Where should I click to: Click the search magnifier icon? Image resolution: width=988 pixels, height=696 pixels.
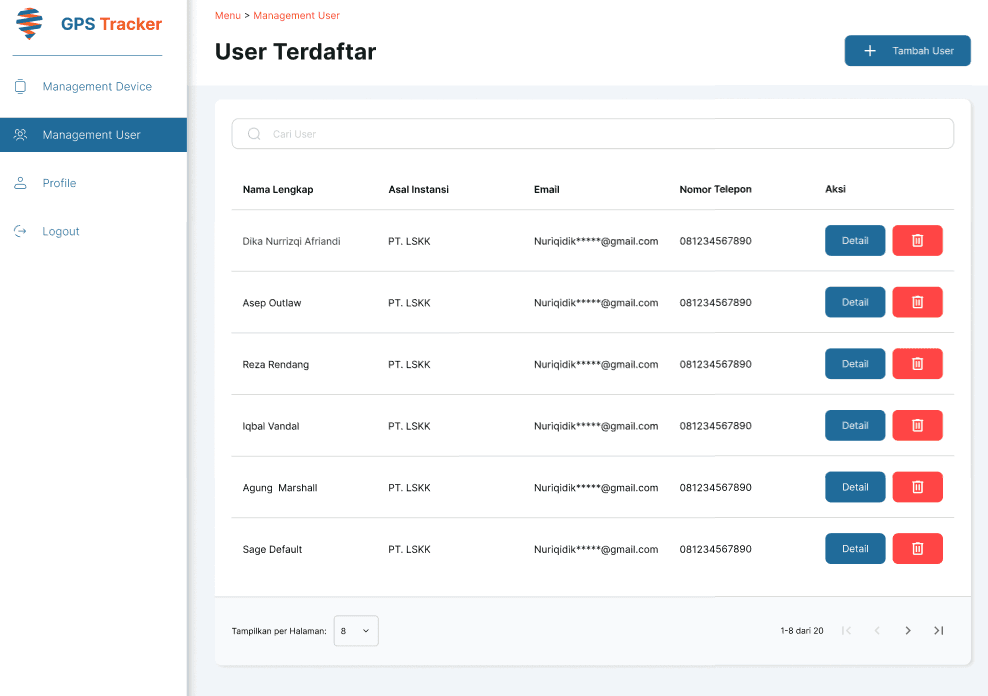tap(254, 134)
